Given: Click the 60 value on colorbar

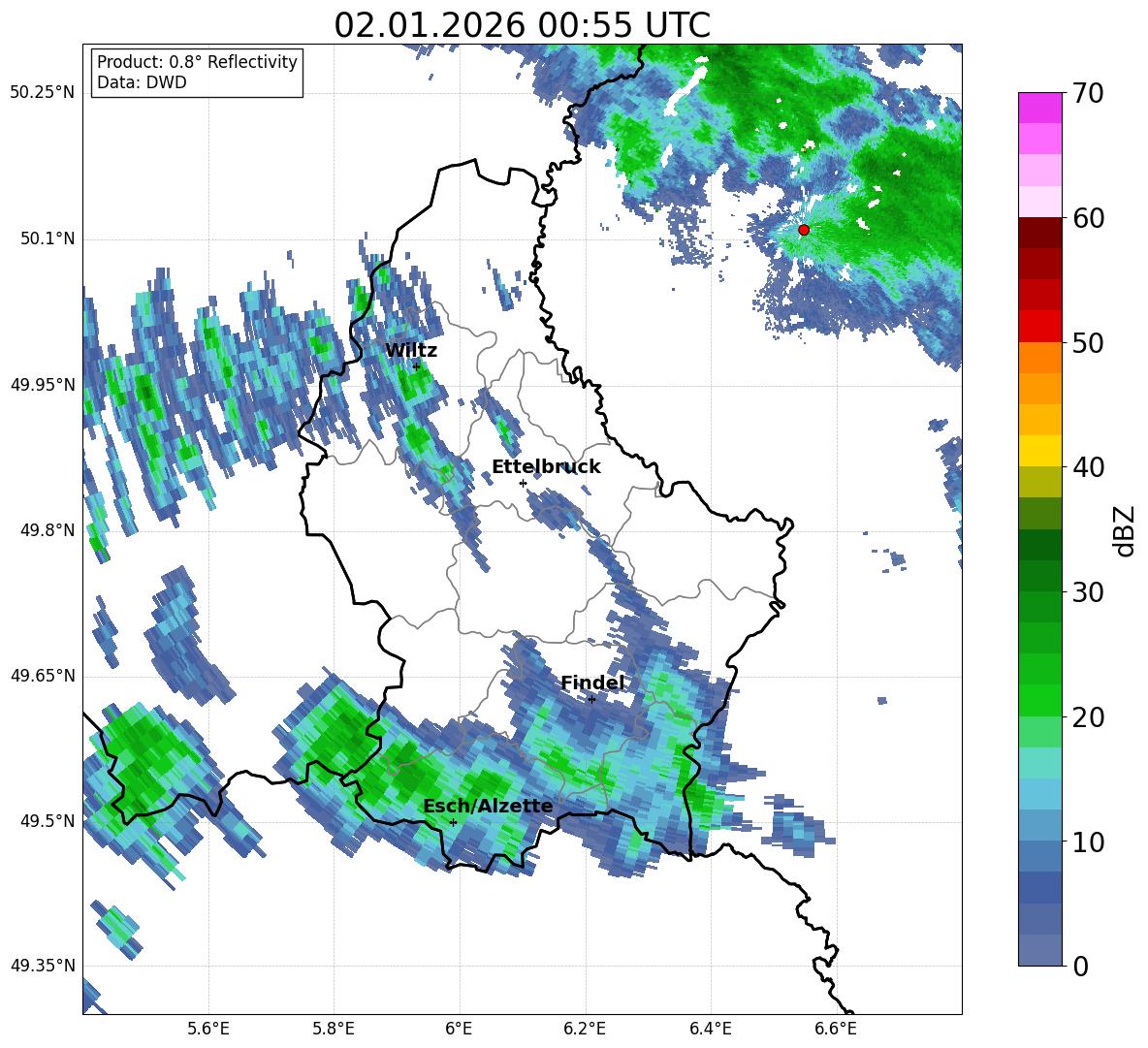Looking at the screenshot, I should tap(1088, 218).
